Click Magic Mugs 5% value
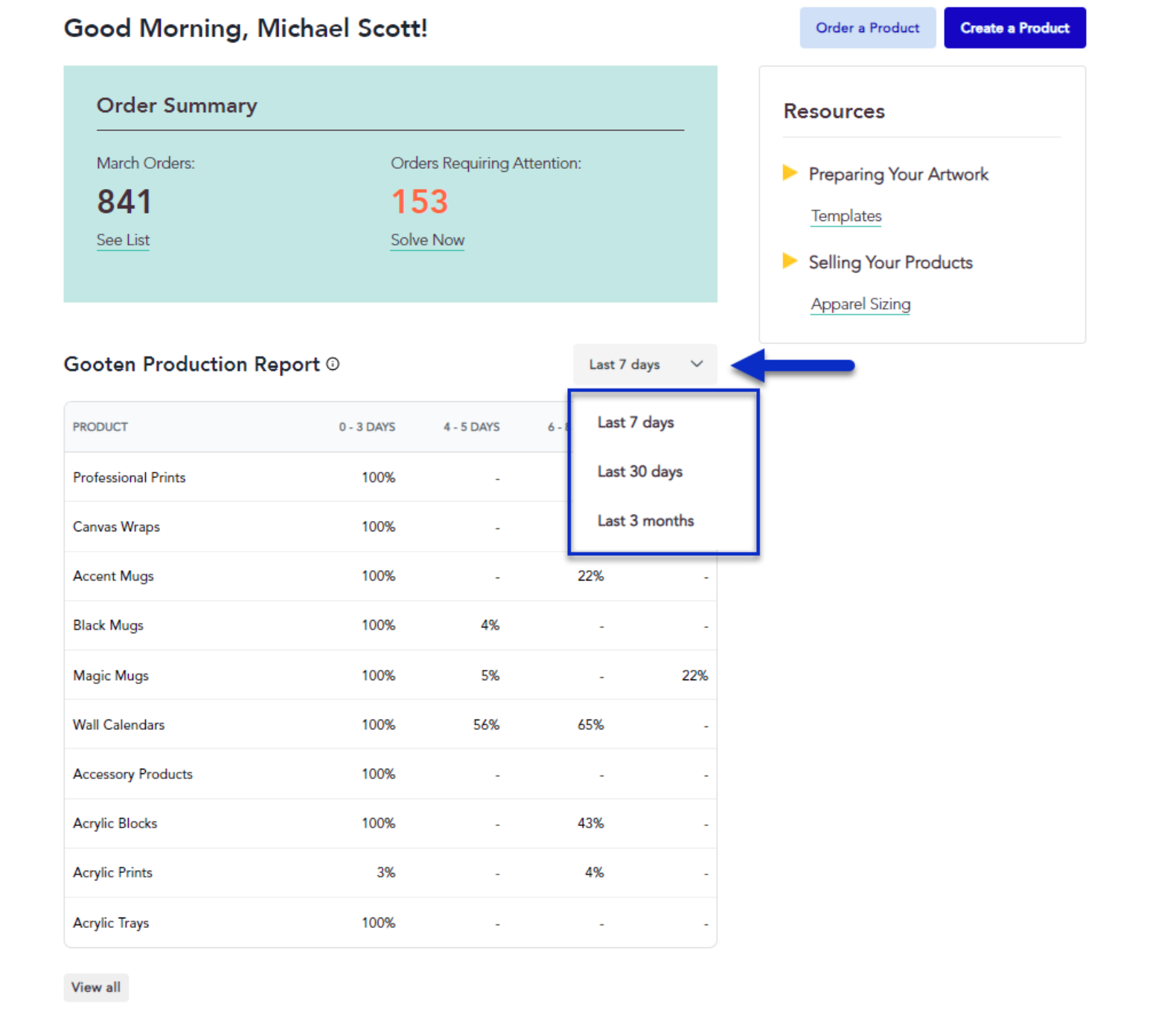 pyautogui.click(x=490, y=675)
